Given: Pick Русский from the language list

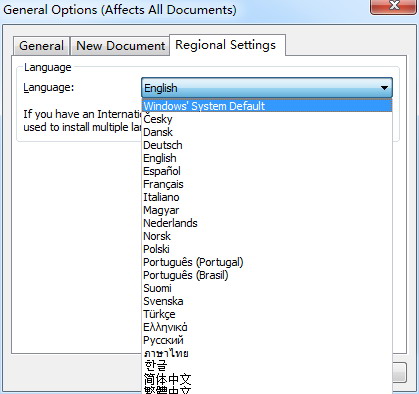Looking at the screenshot, I should [x=267, y=340].
